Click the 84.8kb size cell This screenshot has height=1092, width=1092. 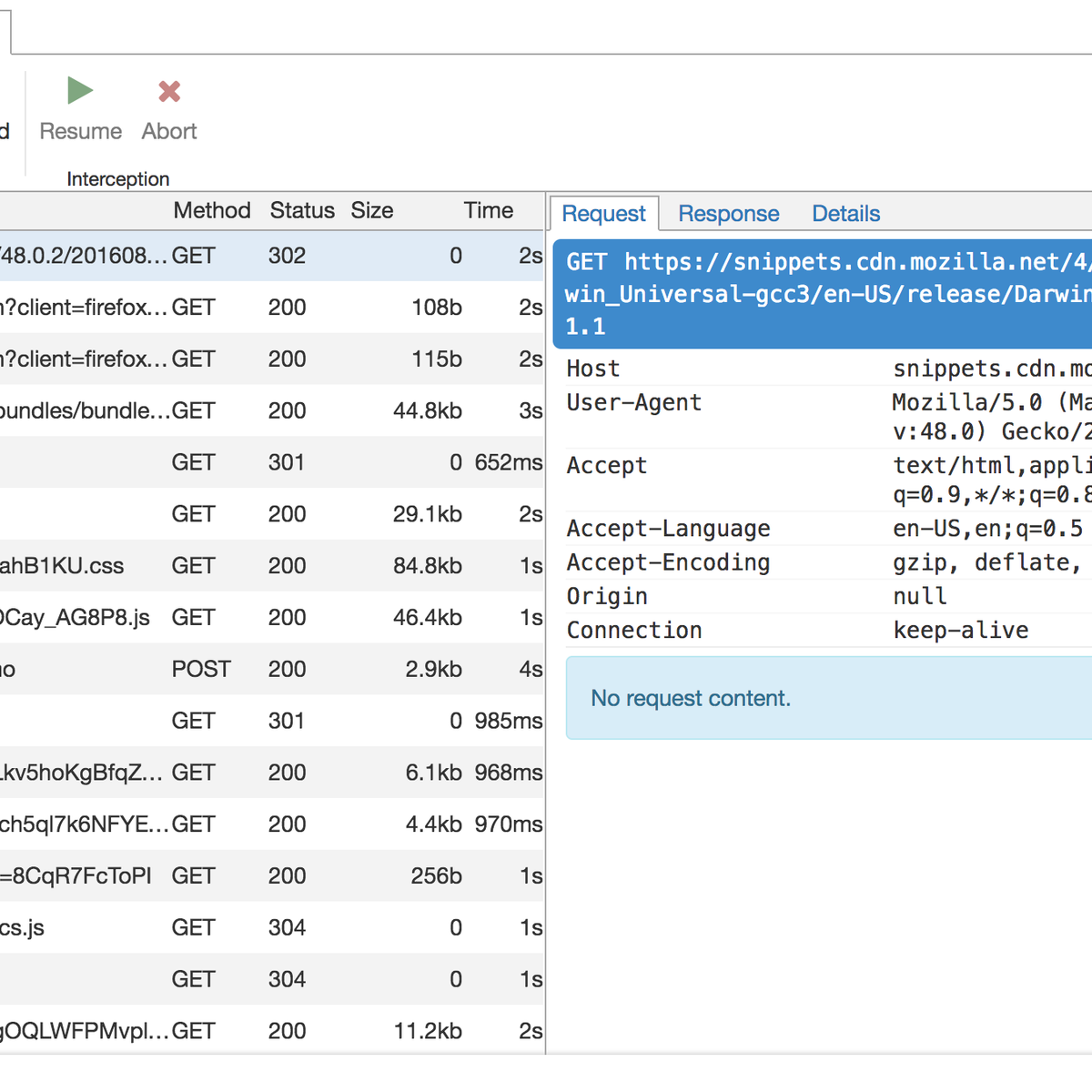[428, 566]
